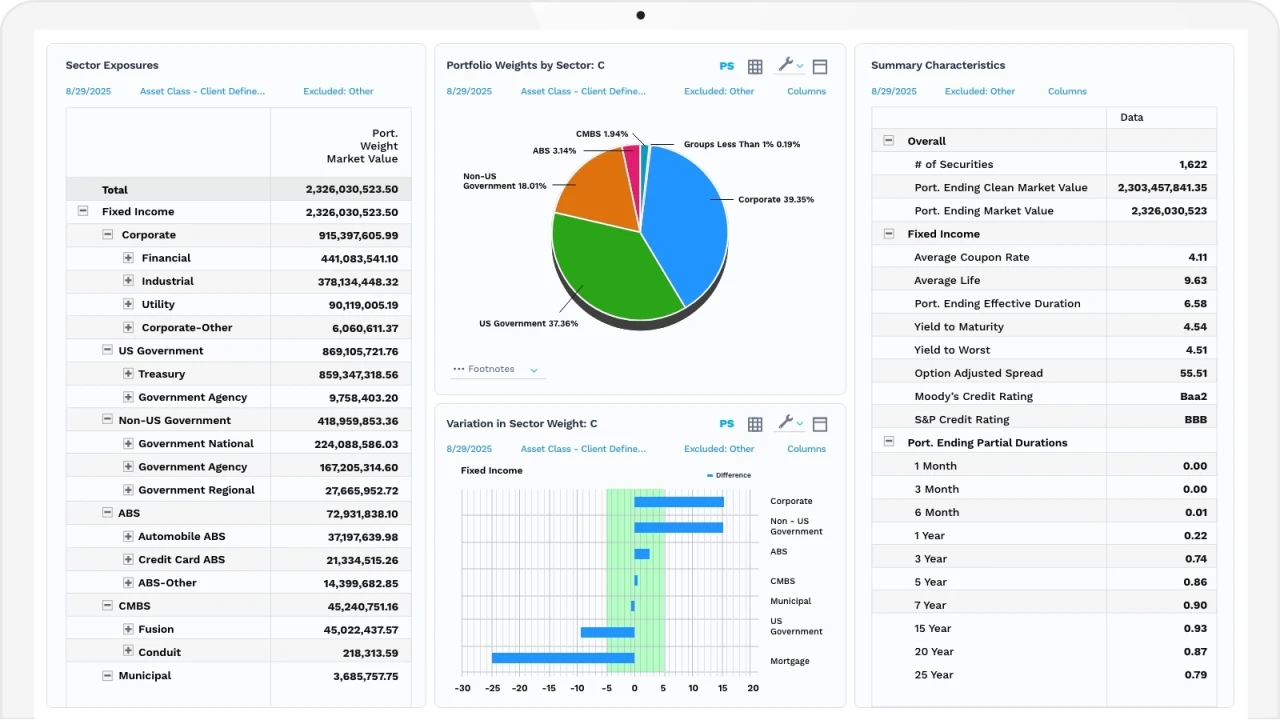Click the Mortgage bar in Variation chart
The height and width of the screenshot is (720, 1280).
[x=563, y=658]
